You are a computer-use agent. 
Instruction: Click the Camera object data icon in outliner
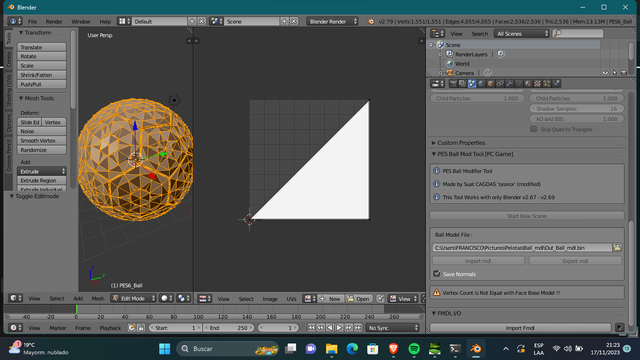point(488,73)
